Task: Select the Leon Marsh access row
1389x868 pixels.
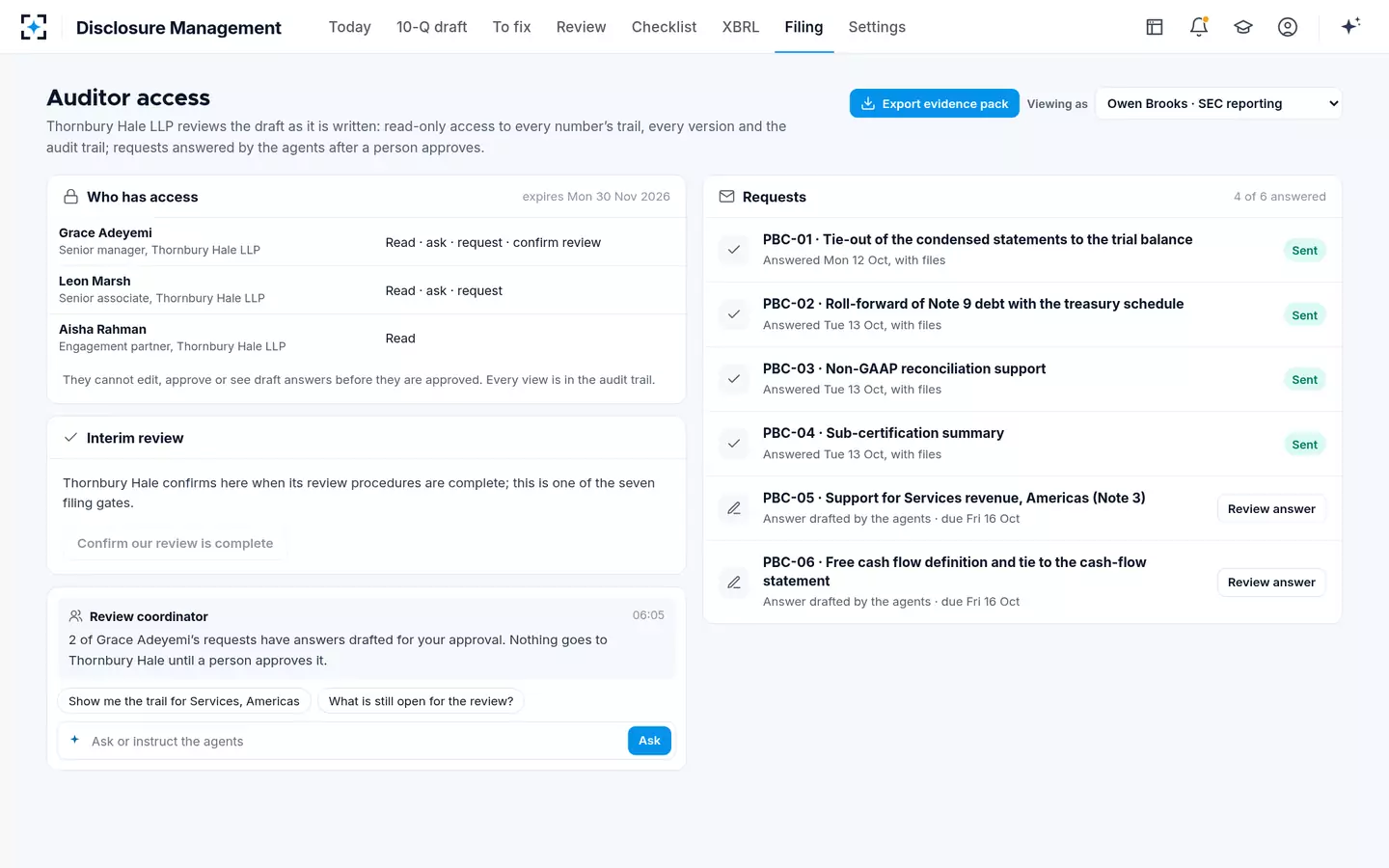Action: click(x=367, y=289)
